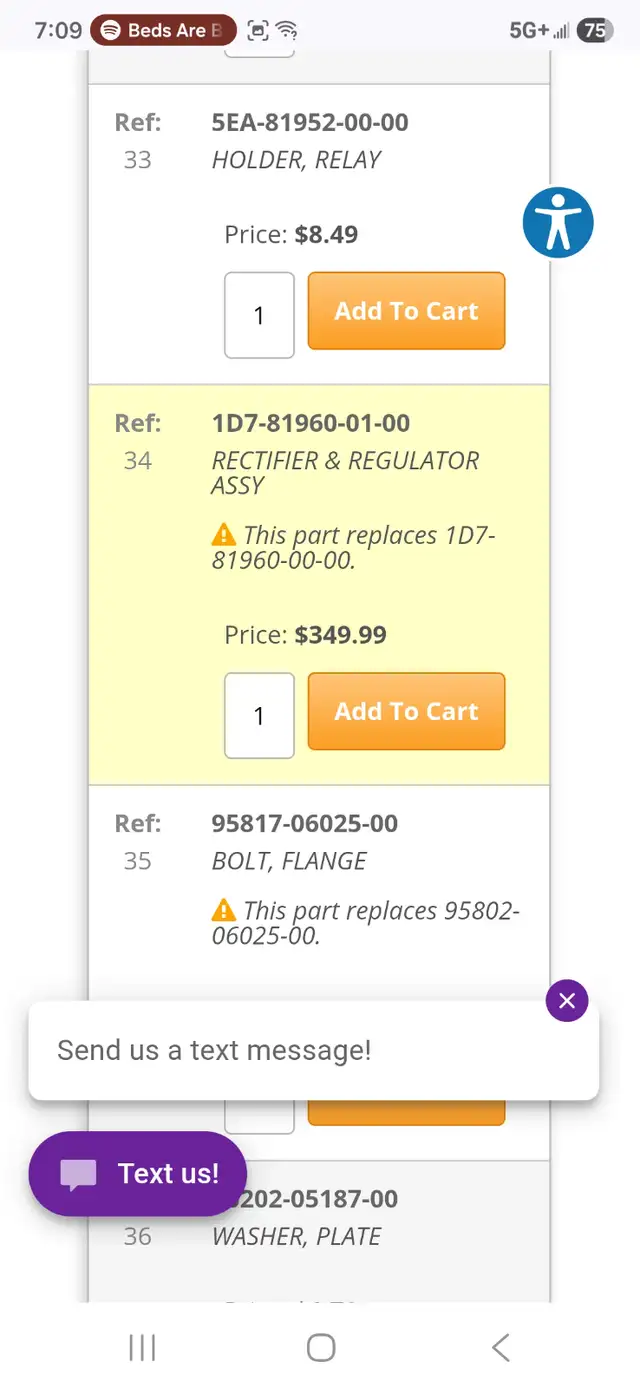640x1388 pixels.
Task: Open part number 1D7-81960-01-00
Action: click(x=311, y=423)
